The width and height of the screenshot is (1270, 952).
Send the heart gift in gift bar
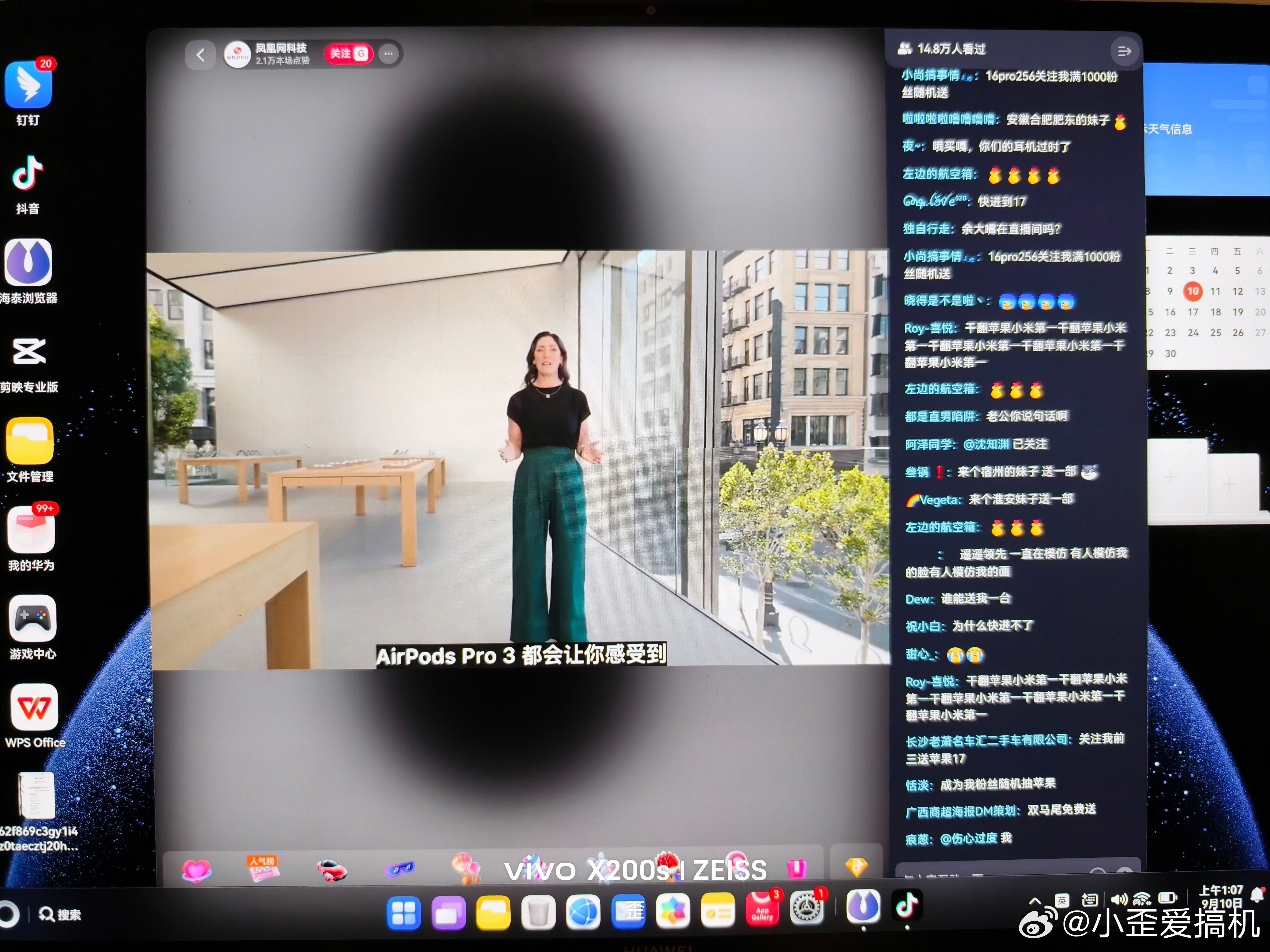coord(196,871)
